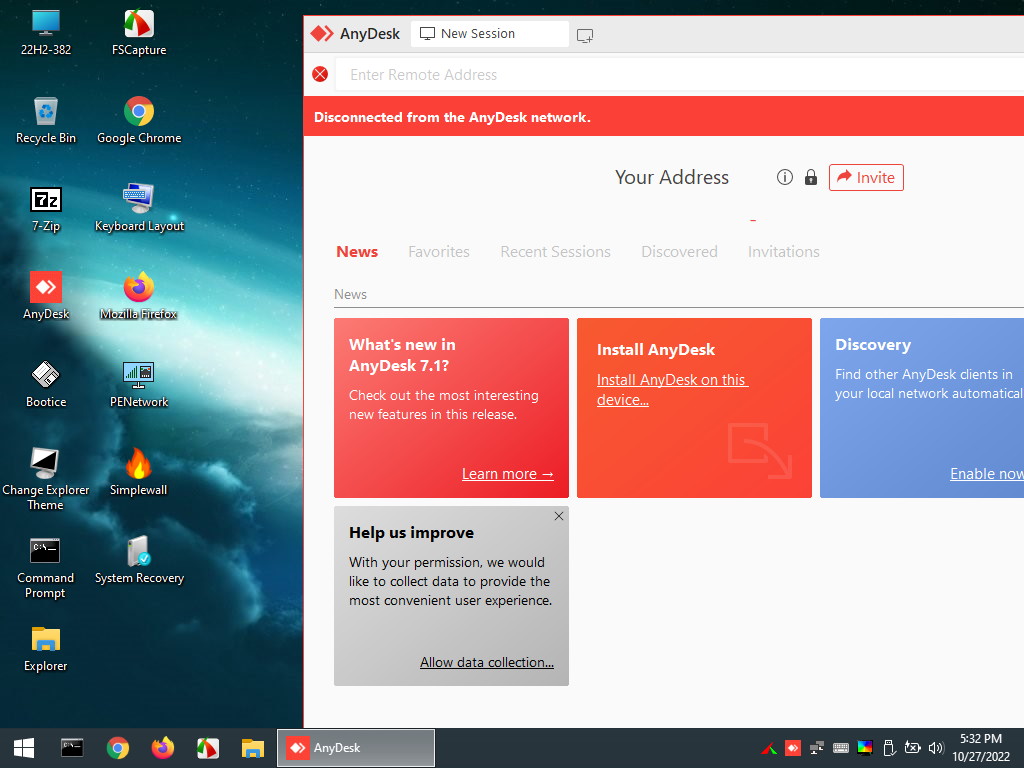Image resolution: width=1024 pixels, height=768 pixels.
Task: Open the 22H2-382 desktop icon
Action: (x=46, y=33)
